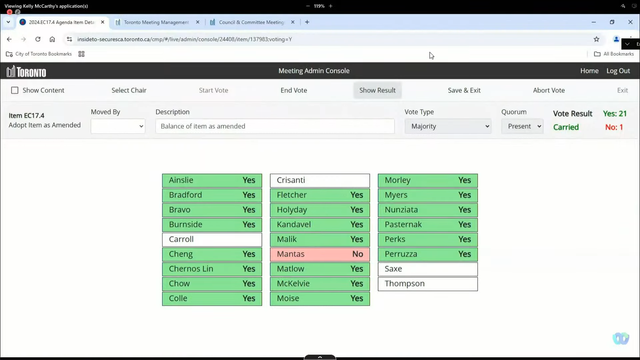Select the Matlow vote tile
The image size is (640, 360).
click(x=320, y=269)
